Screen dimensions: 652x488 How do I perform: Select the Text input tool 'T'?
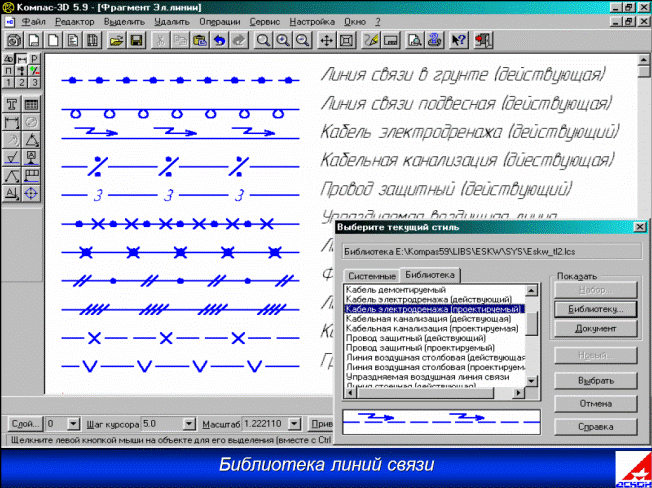[12, 104]
